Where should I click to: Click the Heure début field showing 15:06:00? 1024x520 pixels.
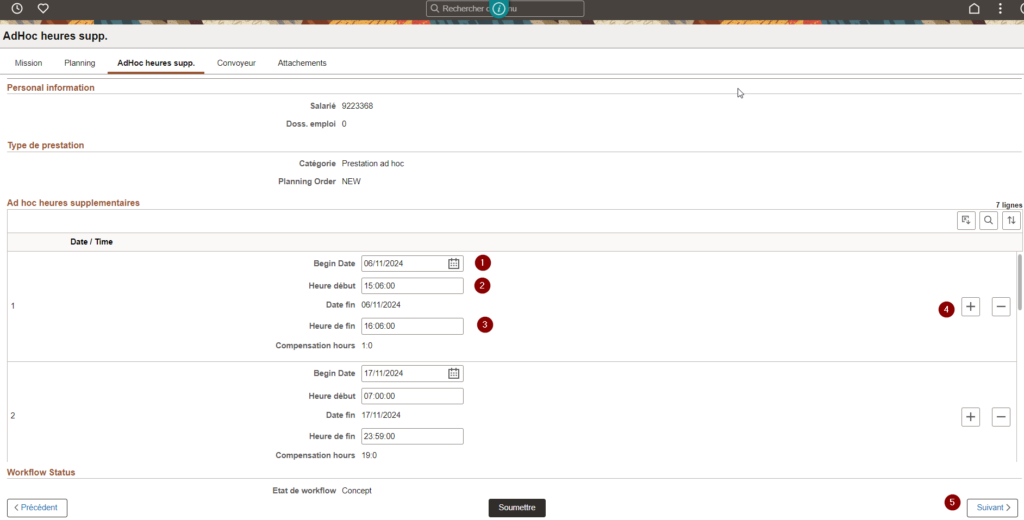(412, 286)
